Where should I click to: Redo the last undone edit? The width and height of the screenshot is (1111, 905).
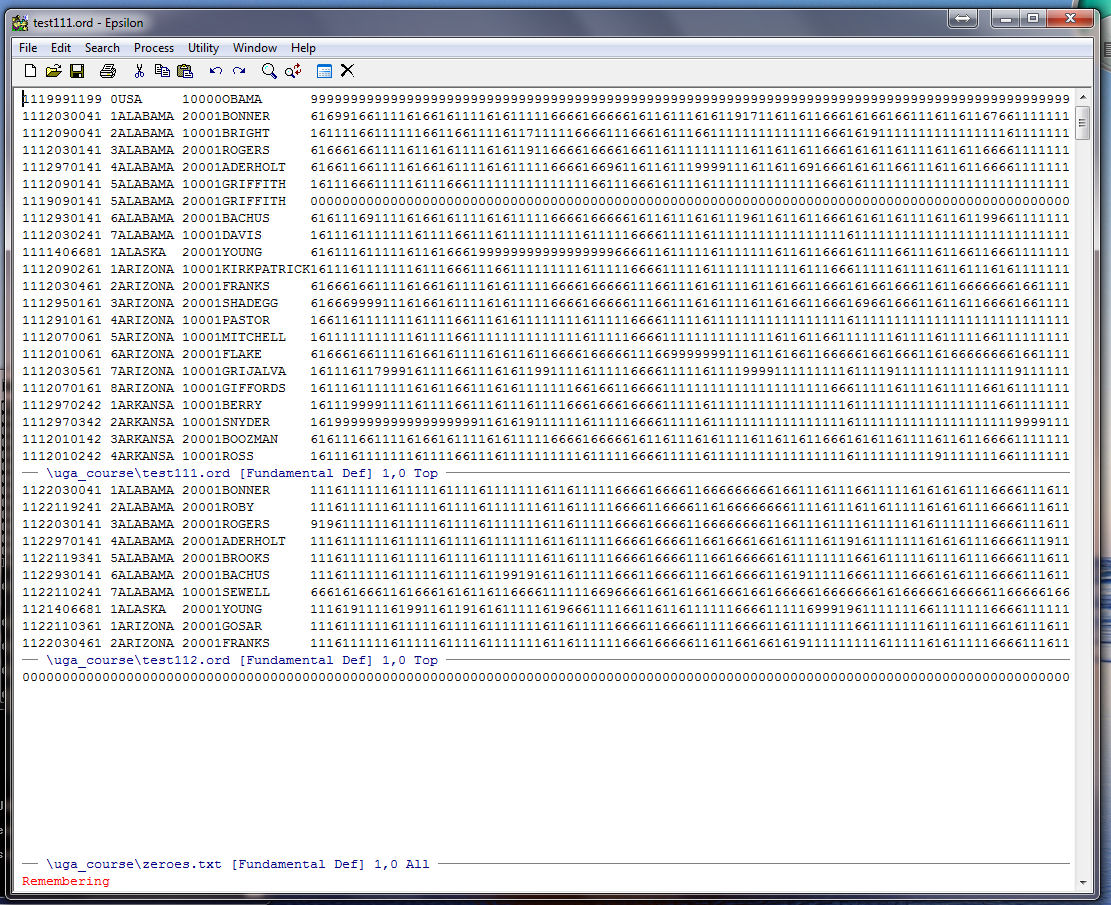point(239,71)
